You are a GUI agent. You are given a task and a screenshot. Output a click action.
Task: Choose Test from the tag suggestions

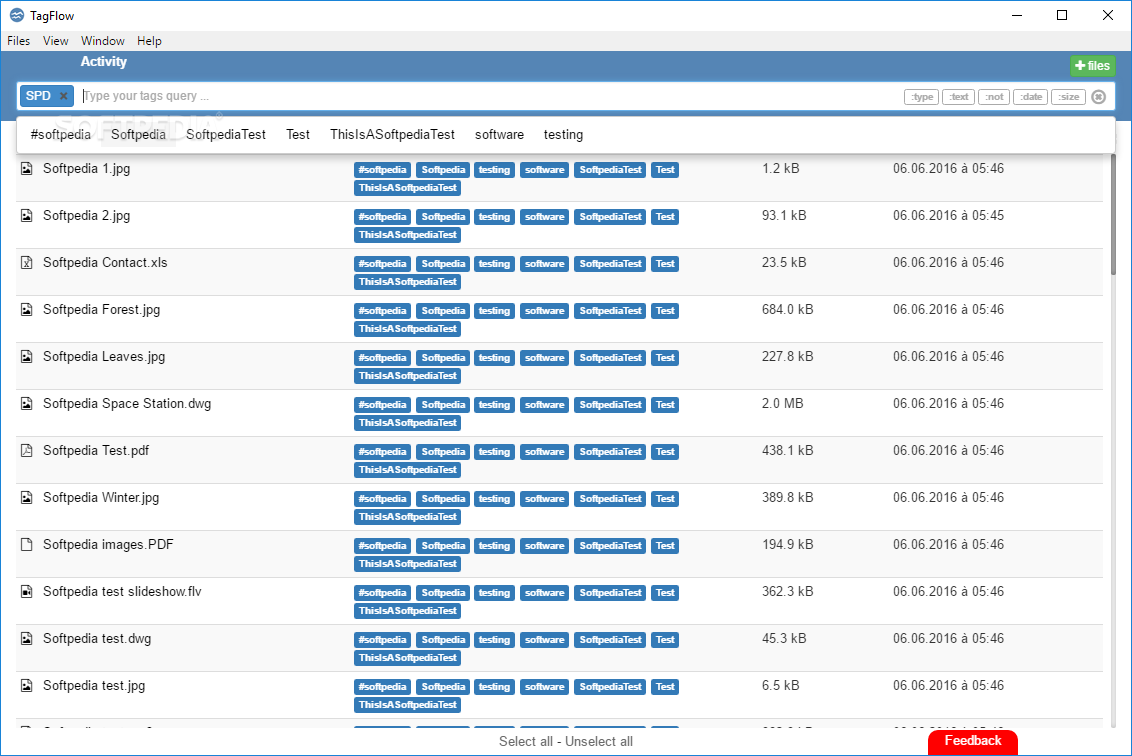[297, 135]
